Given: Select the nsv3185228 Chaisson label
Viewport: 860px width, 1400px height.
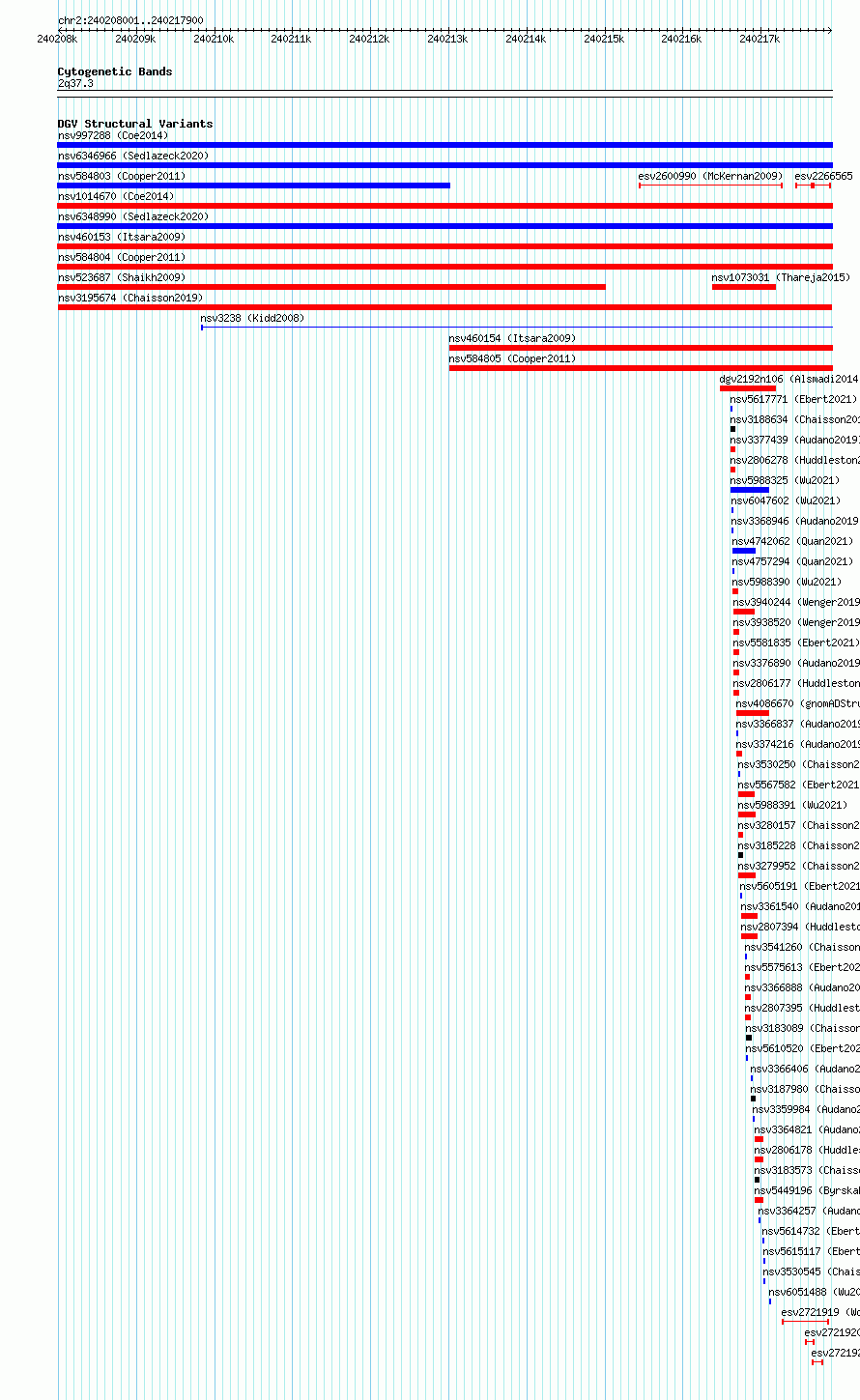Looking at the screenshot, I should 799,845.
